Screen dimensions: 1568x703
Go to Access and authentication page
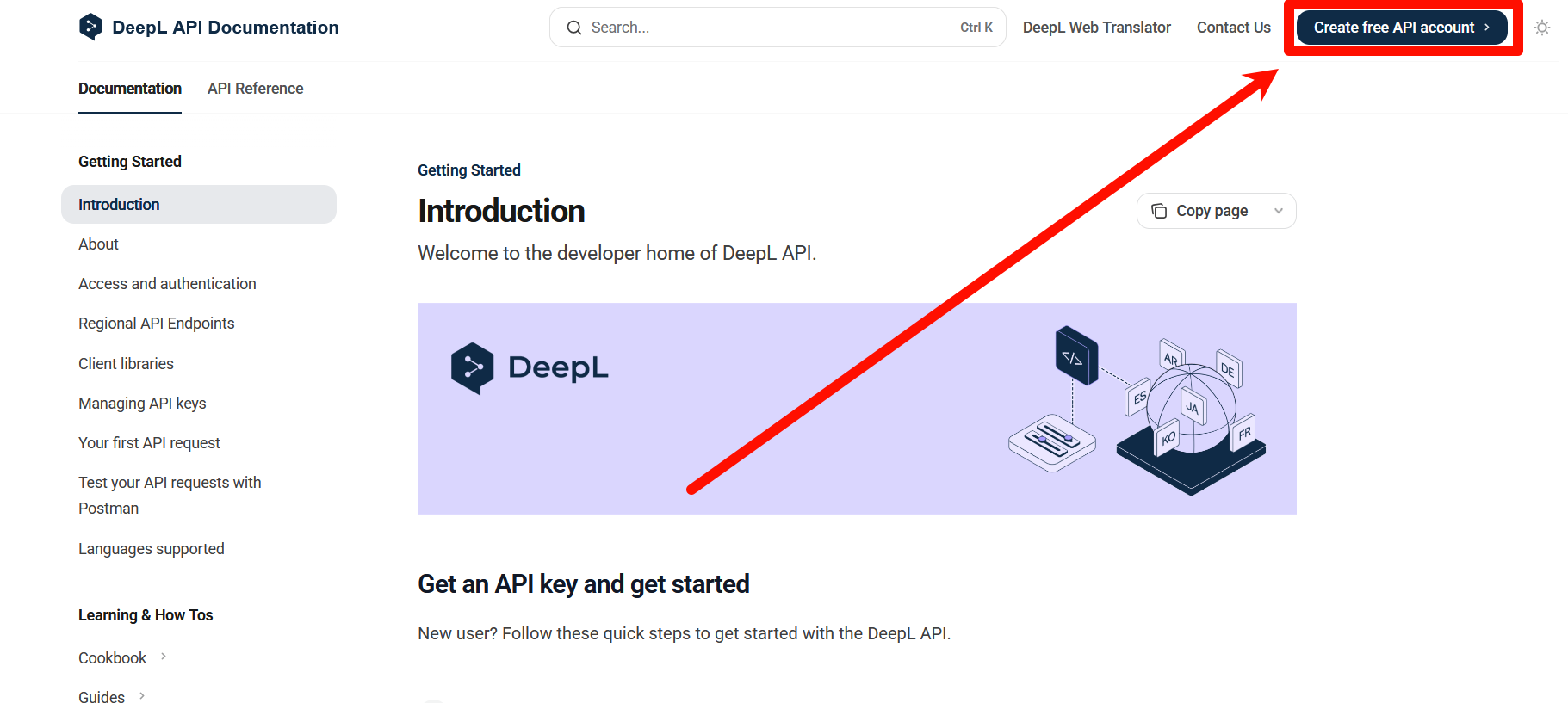click(167, 284)
